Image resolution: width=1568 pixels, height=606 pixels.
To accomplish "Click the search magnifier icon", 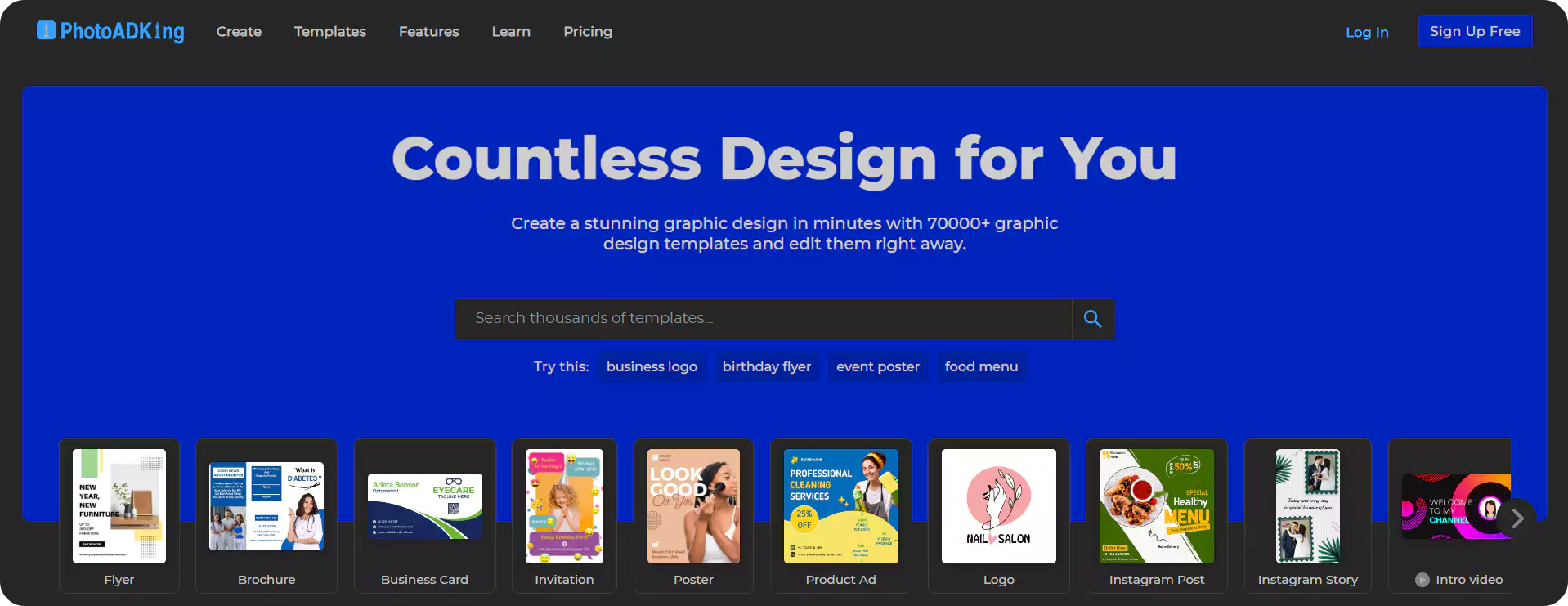I will (x=1093, y=319).
